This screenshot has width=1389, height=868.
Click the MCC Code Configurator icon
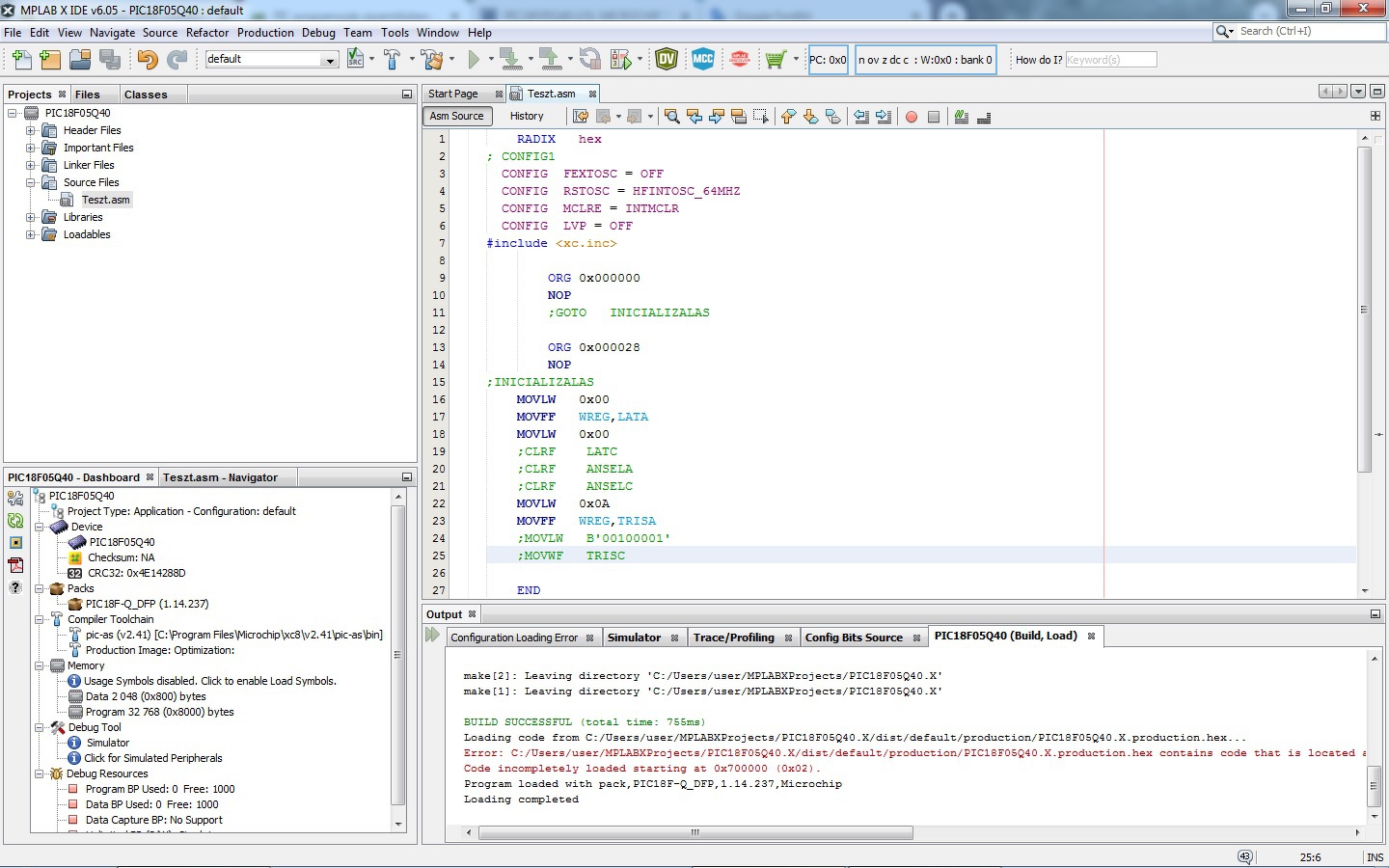point(702,60)
